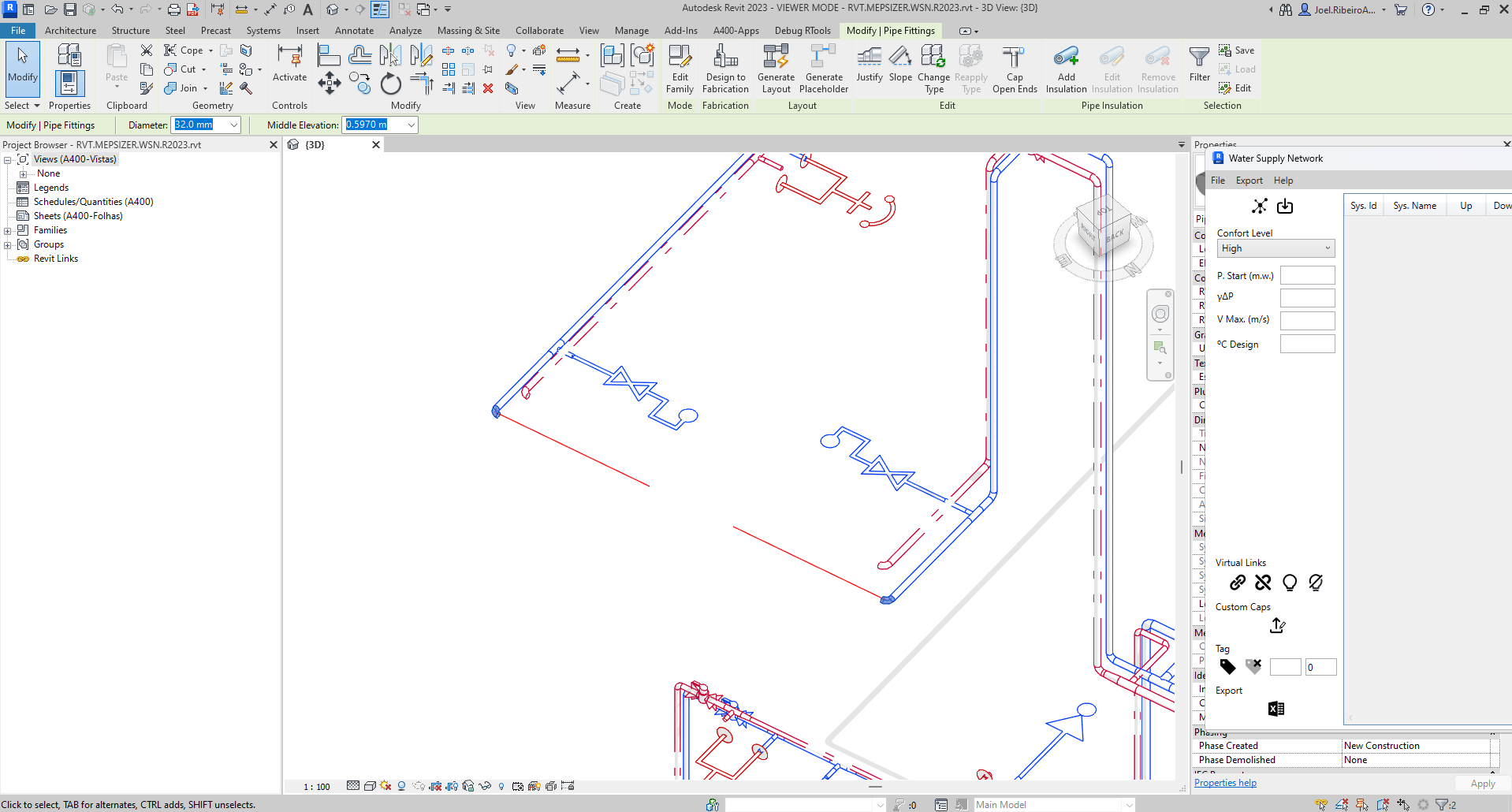This screenshot has height=812, width=1512.
Task: Open the Edit Family tool
Action: point(680,69)
